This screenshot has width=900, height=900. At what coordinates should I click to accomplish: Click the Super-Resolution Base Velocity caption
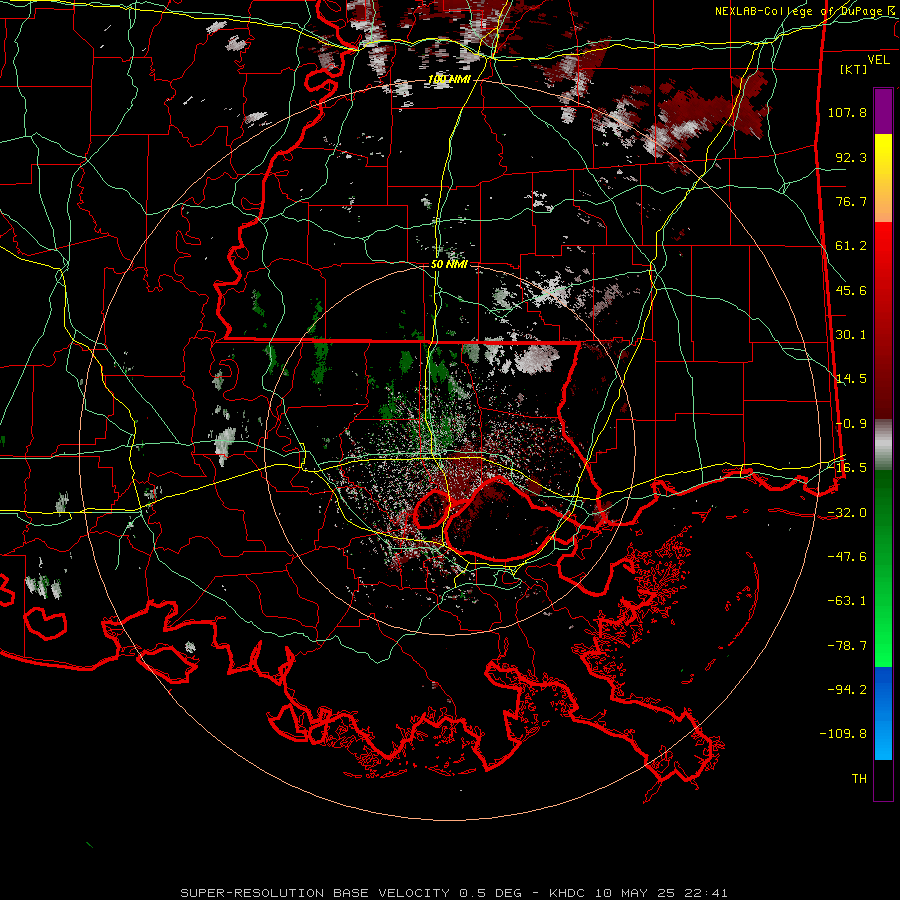tap(454, 893)
